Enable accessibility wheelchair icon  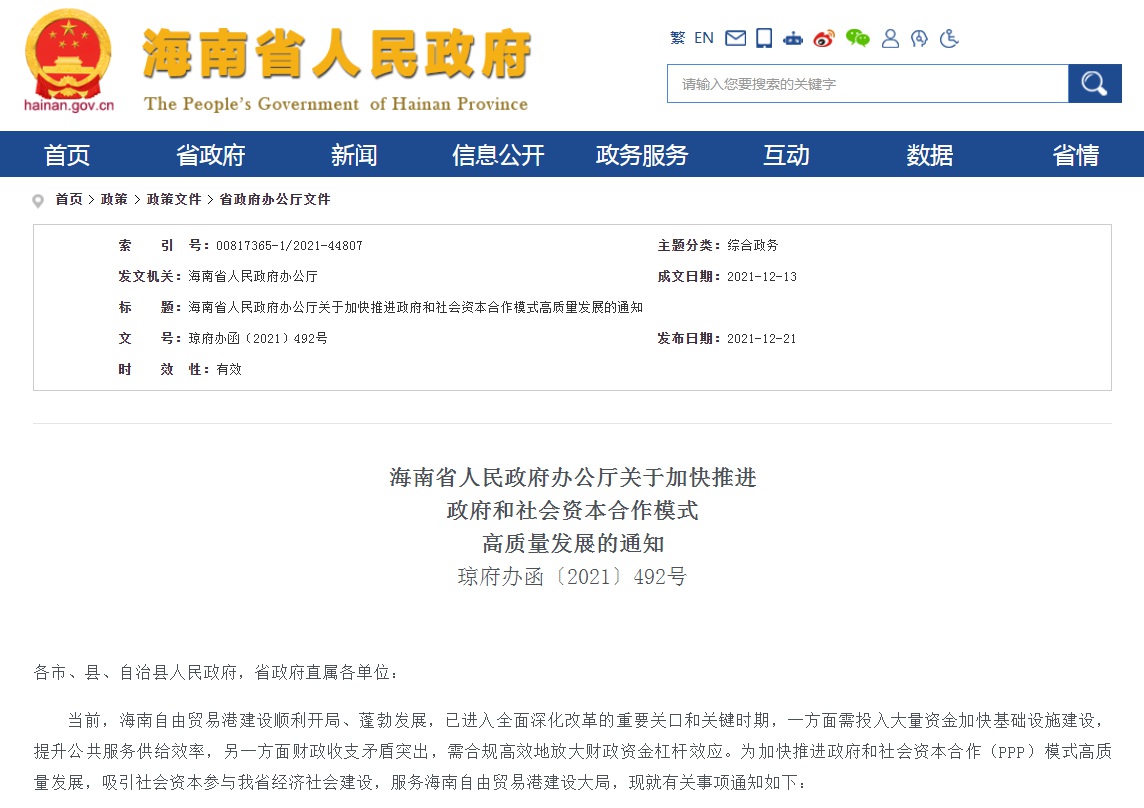click(x=949, y=38)
